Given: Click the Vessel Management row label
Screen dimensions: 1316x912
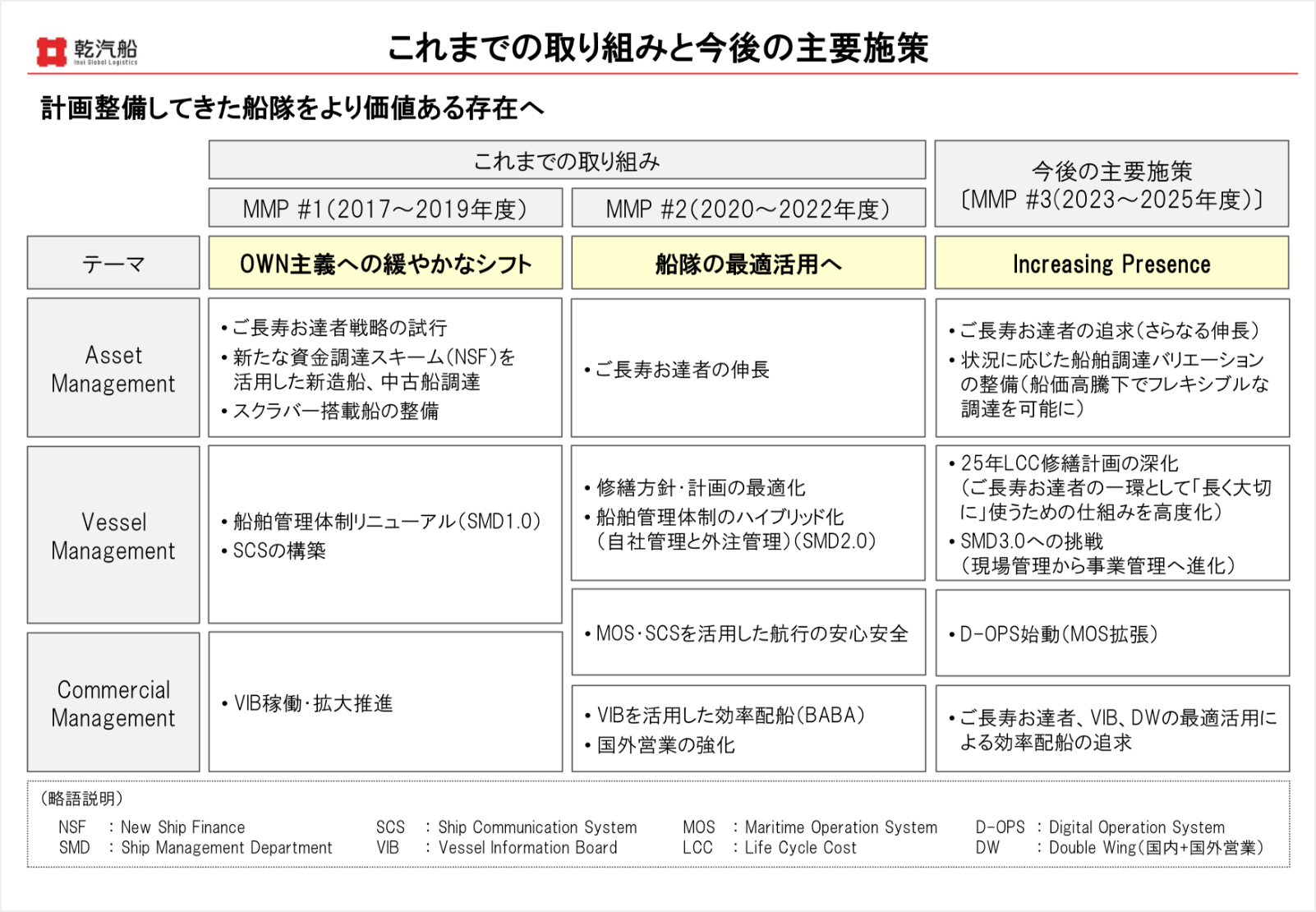Looking at the screenshot, I should pyautogui.click(x=113, y=535).
